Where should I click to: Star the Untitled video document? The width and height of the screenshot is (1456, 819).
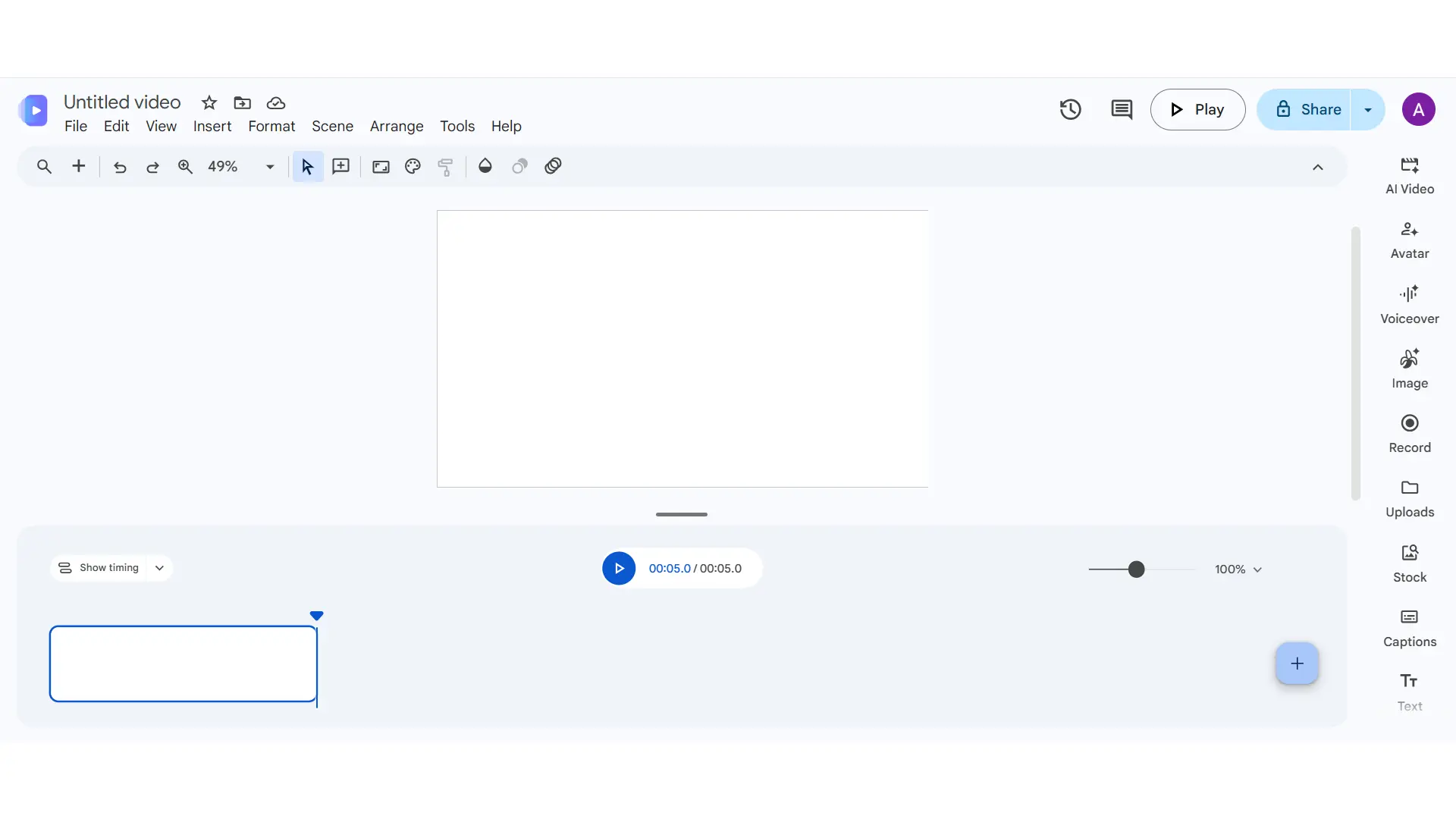[x=209, y=102]
